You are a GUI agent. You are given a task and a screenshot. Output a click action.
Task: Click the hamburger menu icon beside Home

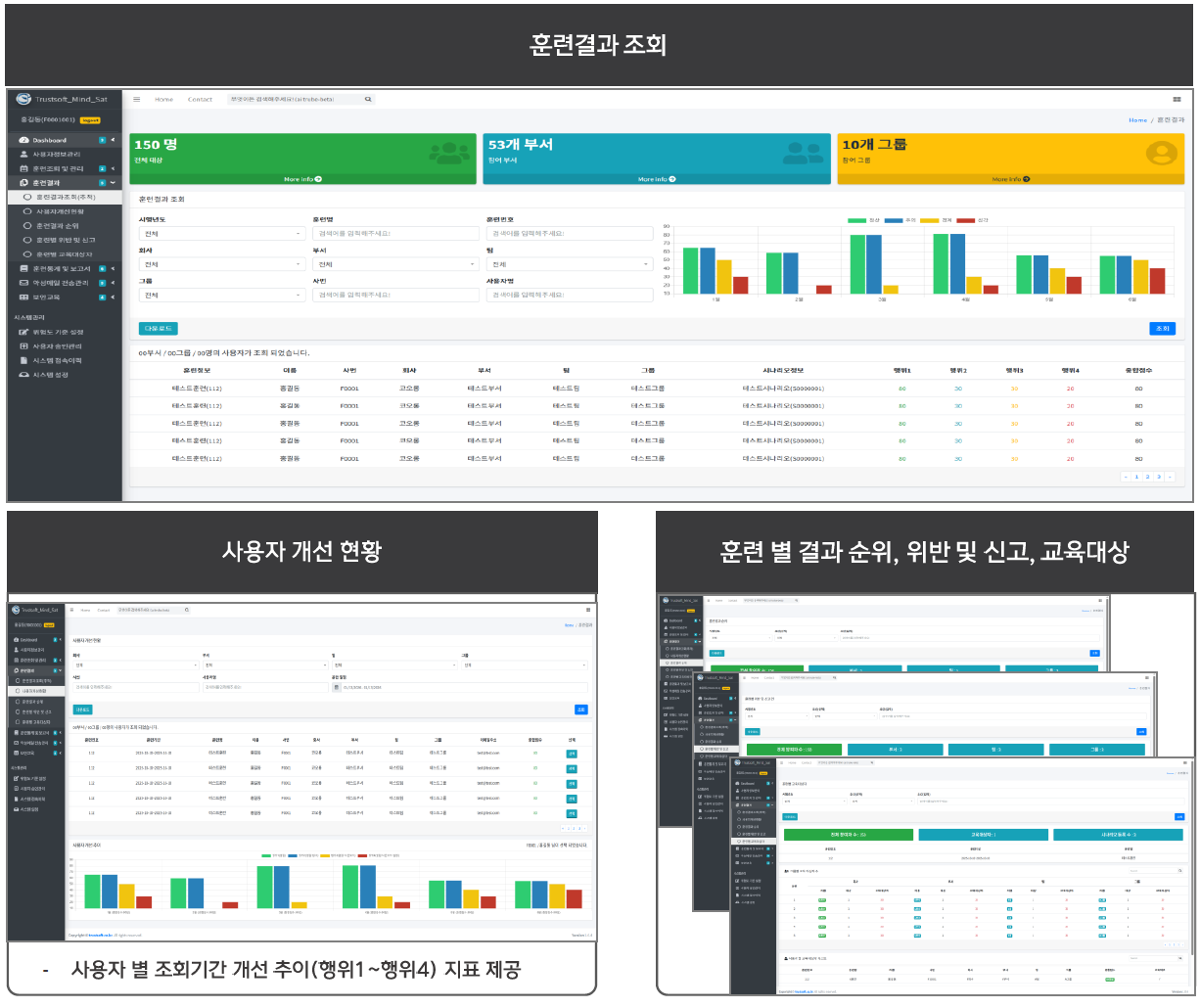pyautogui.click(x=137, y=99)
